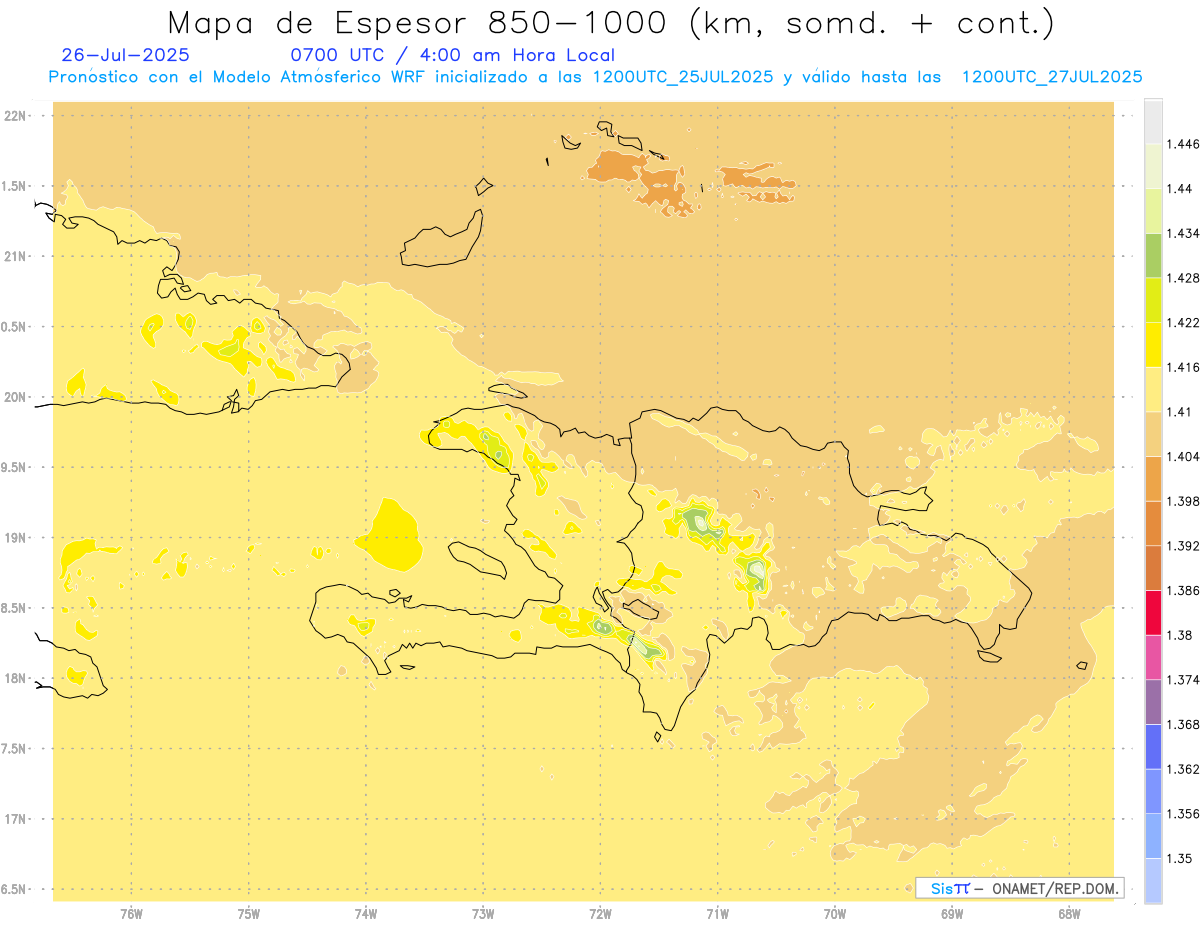Click the legend value '1.35'
1200x927 pixels.
1180,859
